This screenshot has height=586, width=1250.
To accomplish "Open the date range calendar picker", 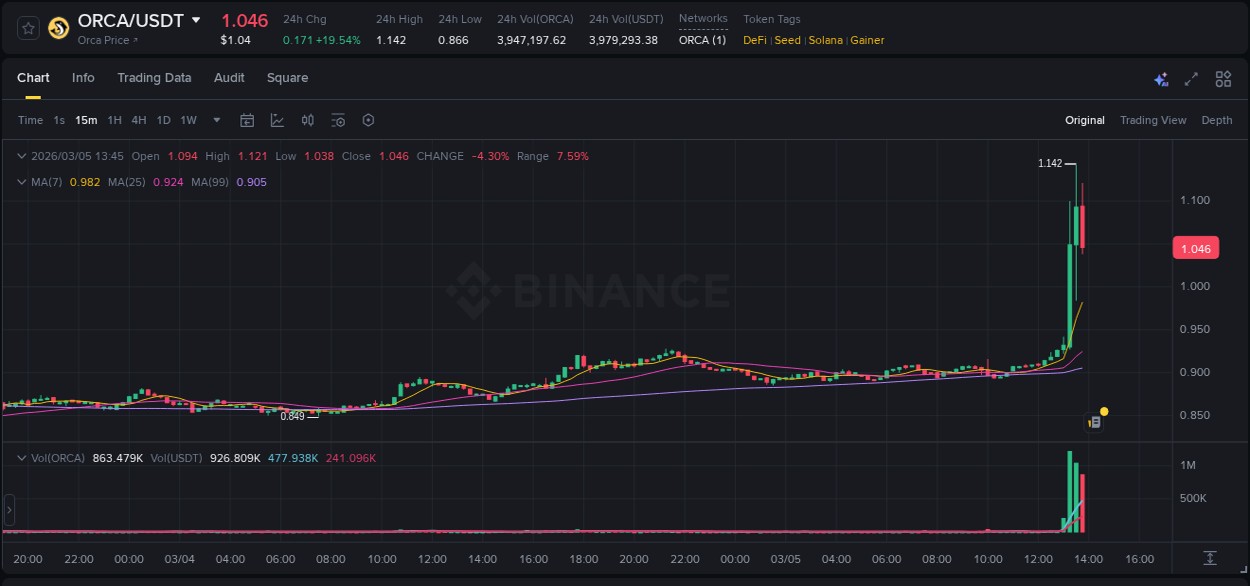I will click(247, 120).
